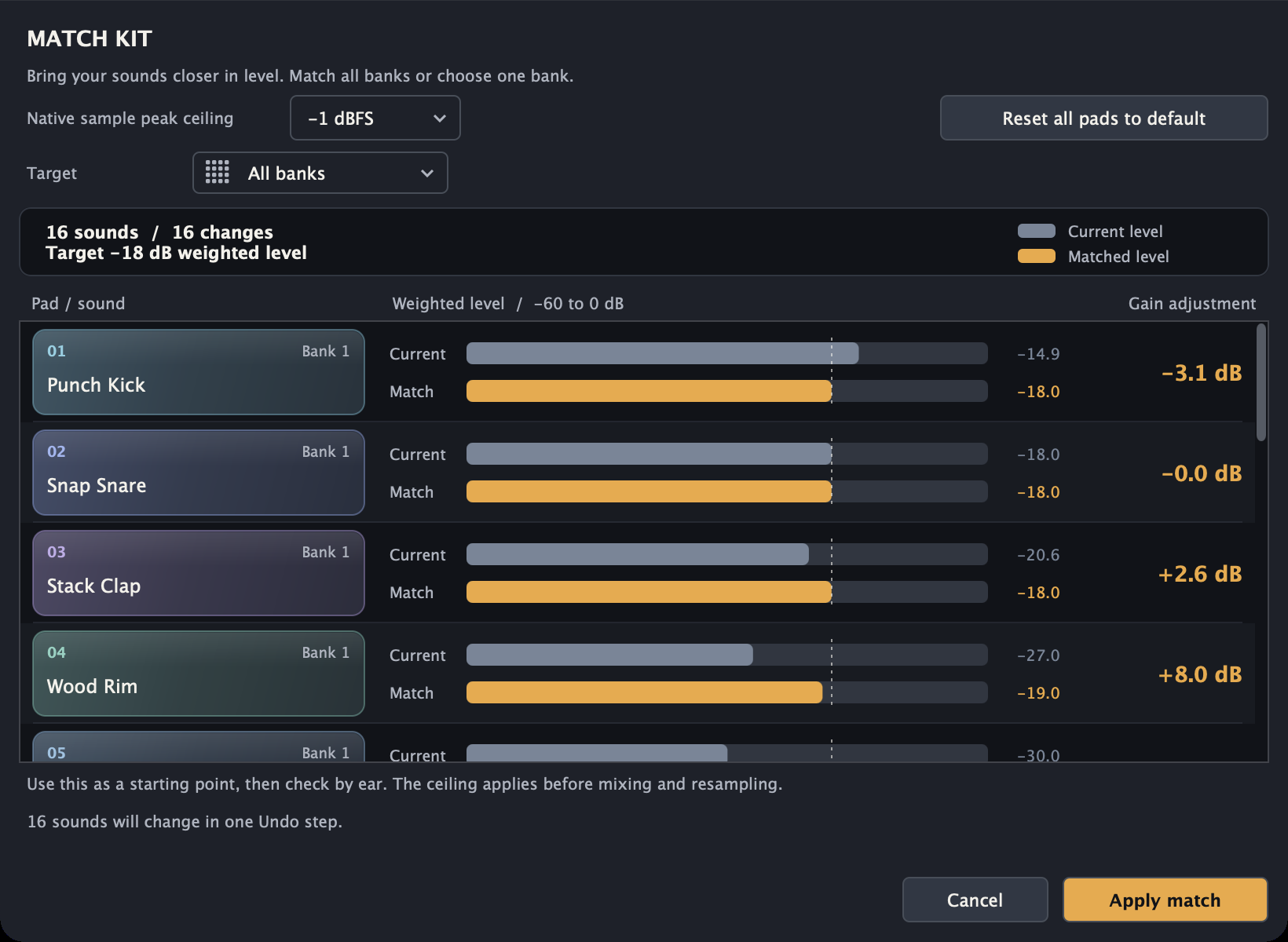The image size is (1288, 942).
Task: Cancel the Match Kit dialog
Action: tap(975, 900)
